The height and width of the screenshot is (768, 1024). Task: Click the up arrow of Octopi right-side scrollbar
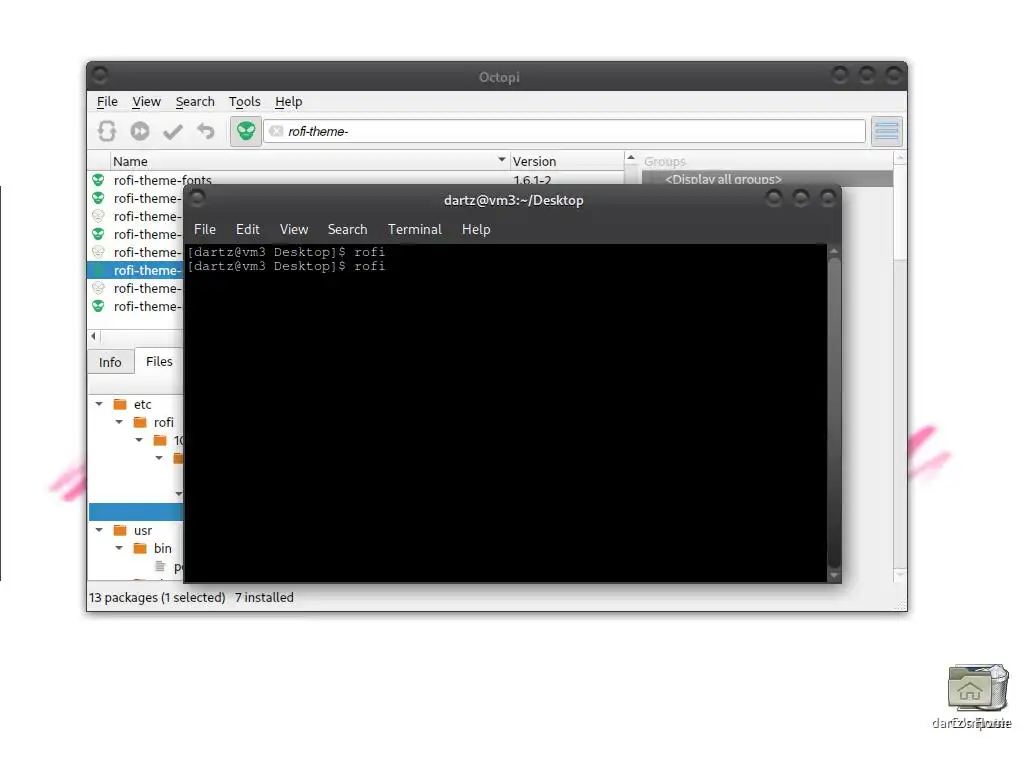900,157
